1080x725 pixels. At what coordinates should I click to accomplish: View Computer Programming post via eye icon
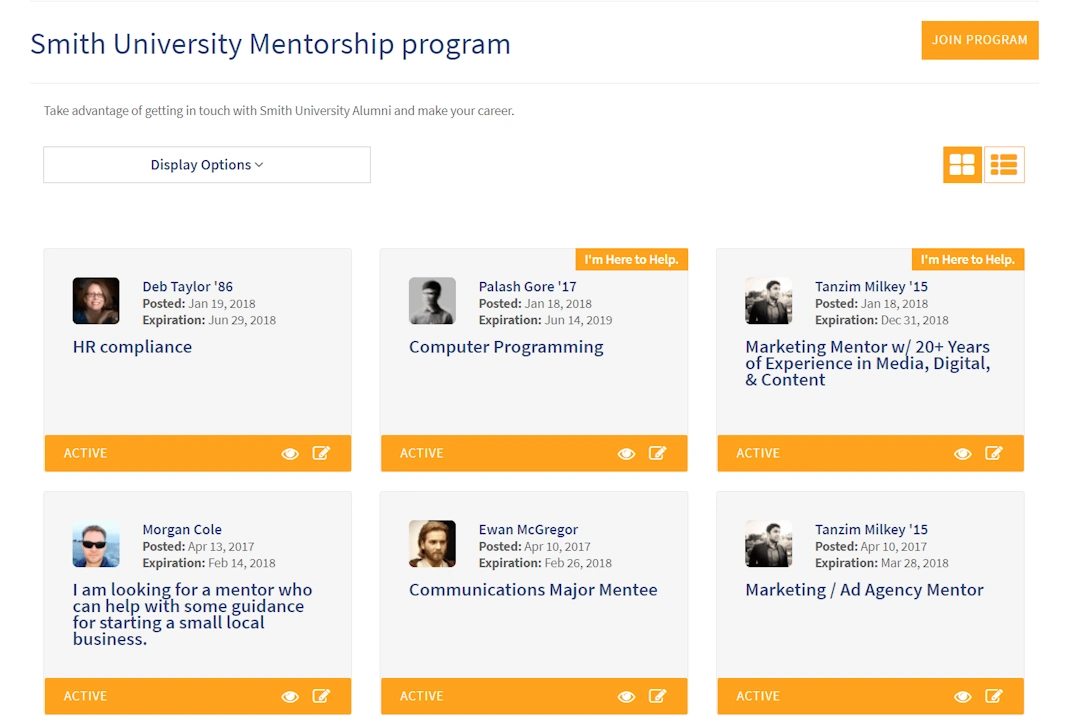click(626, 454)
